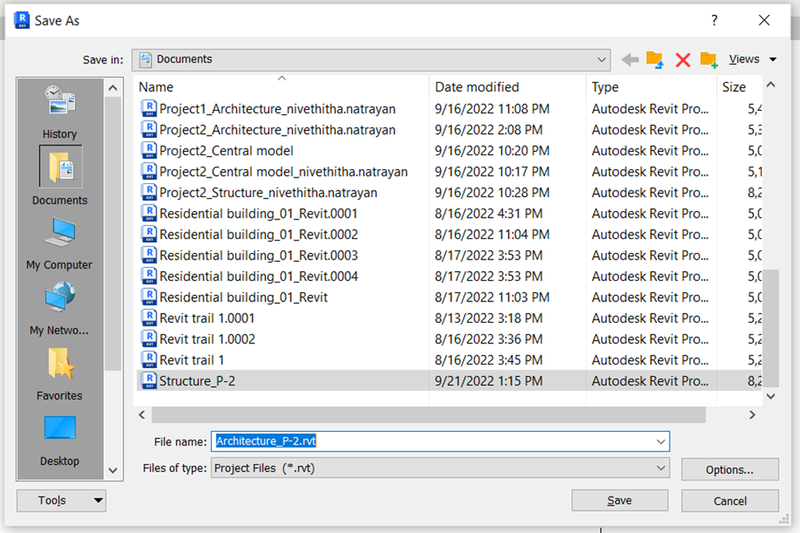Click file list horizontal scroll left arrow
The image size is (800, 533).
click(x=142, y=415)
